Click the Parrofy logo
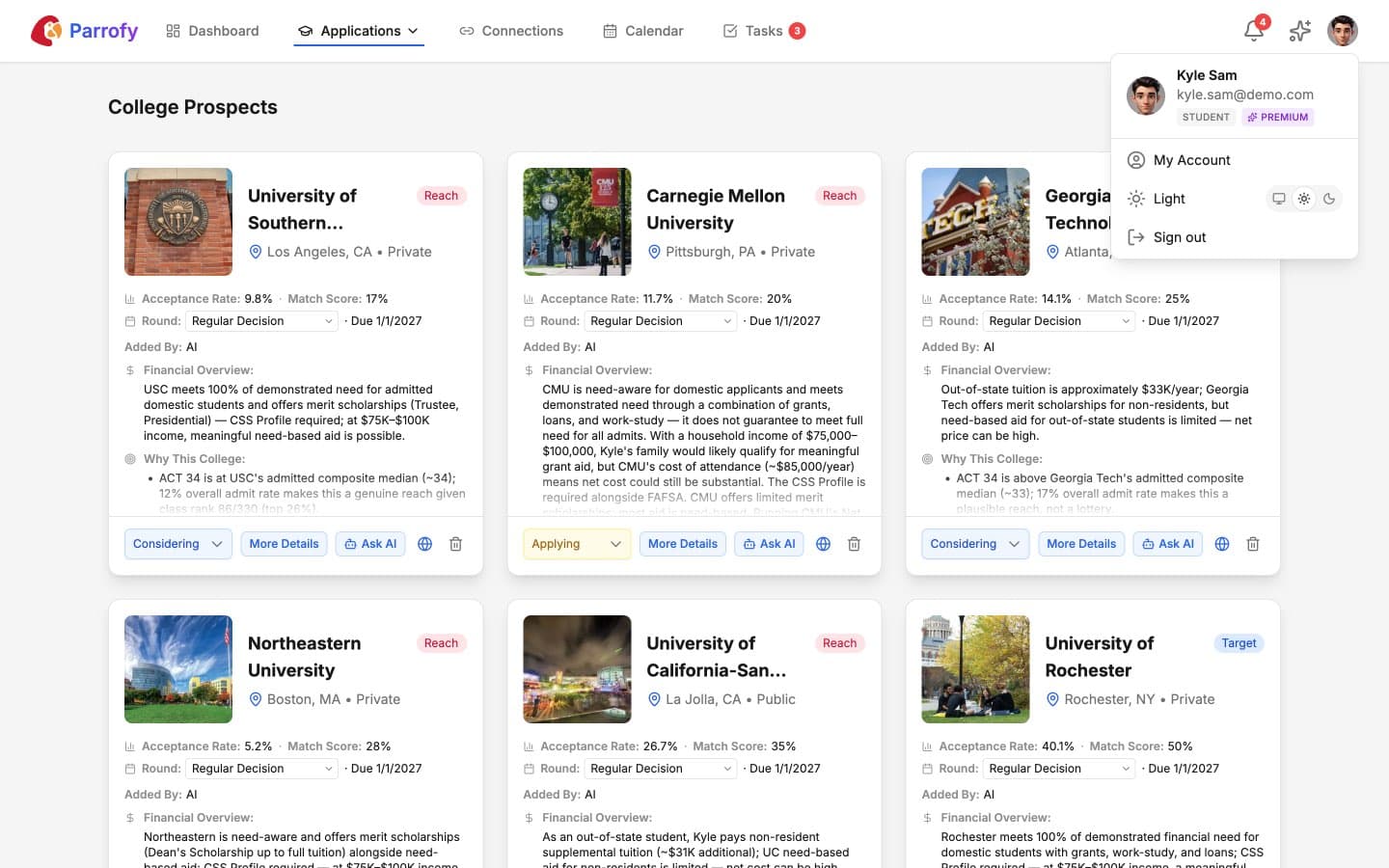This screenshot has width=1389, height=868. pos(85,31)
